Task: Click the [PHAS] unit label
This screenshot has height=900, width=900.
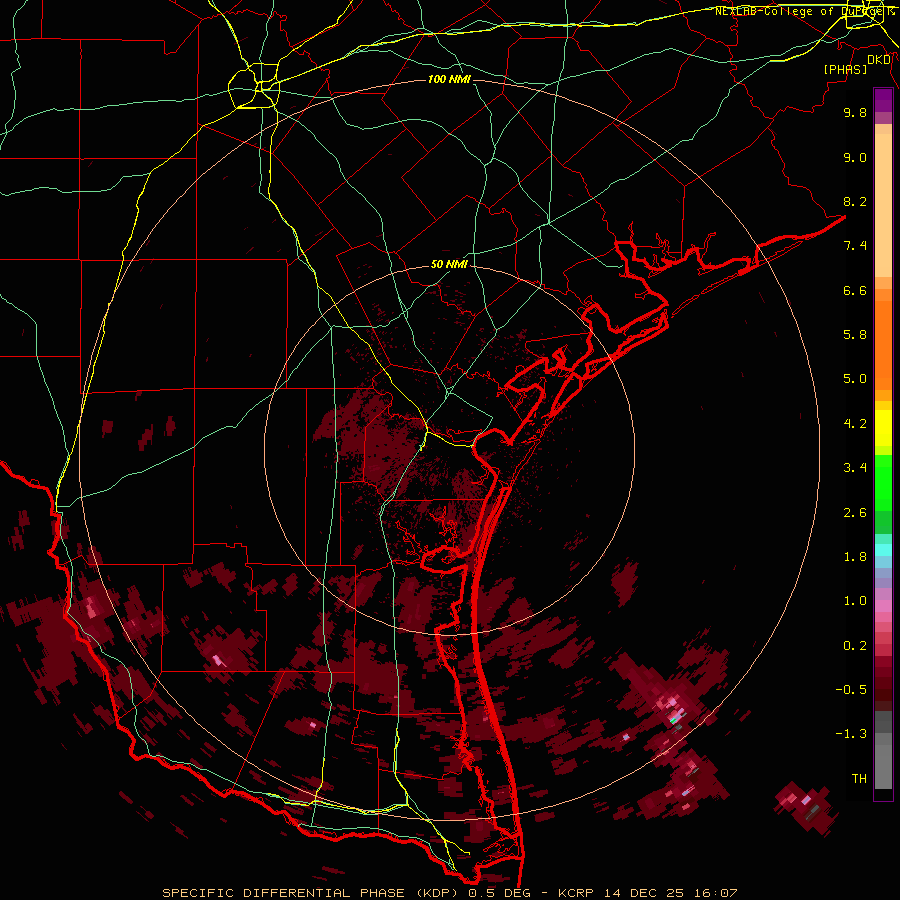Action: tap(845, 69)
